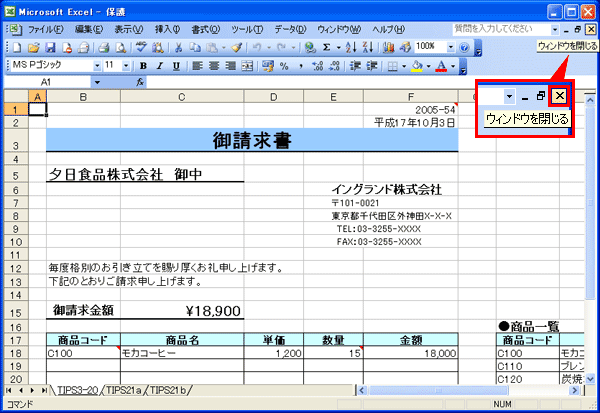Select the Format Painter brush icon
The image size is (600, 413).
[237, 47]
